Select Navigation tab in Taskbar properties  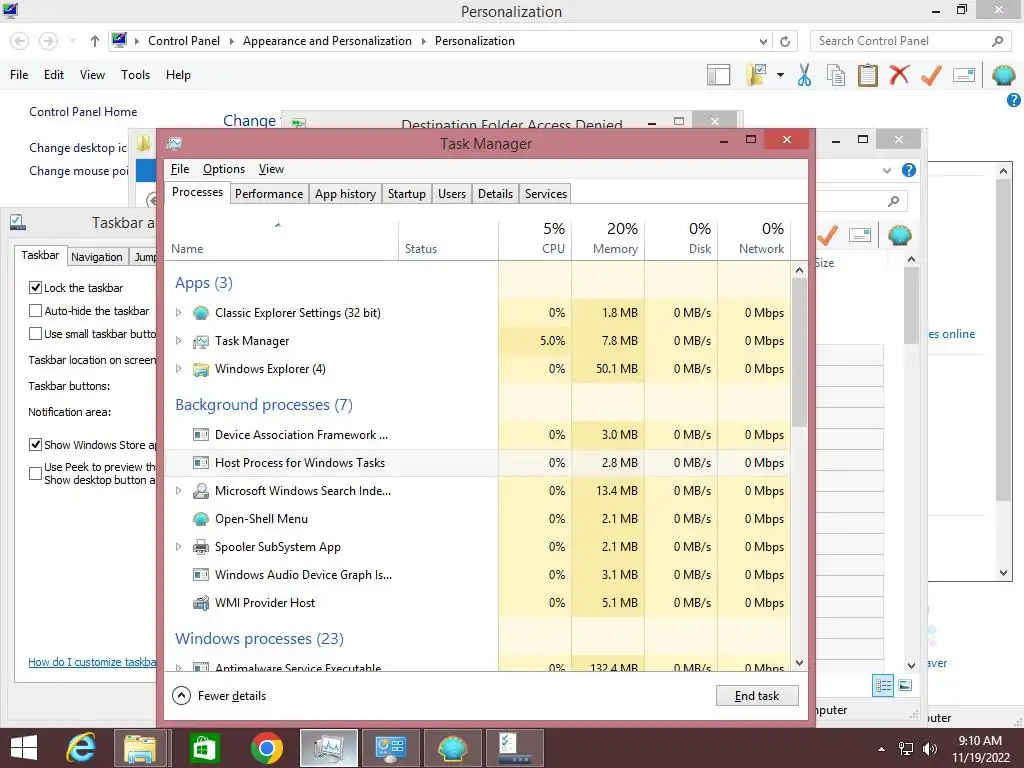tap(97, 257)
